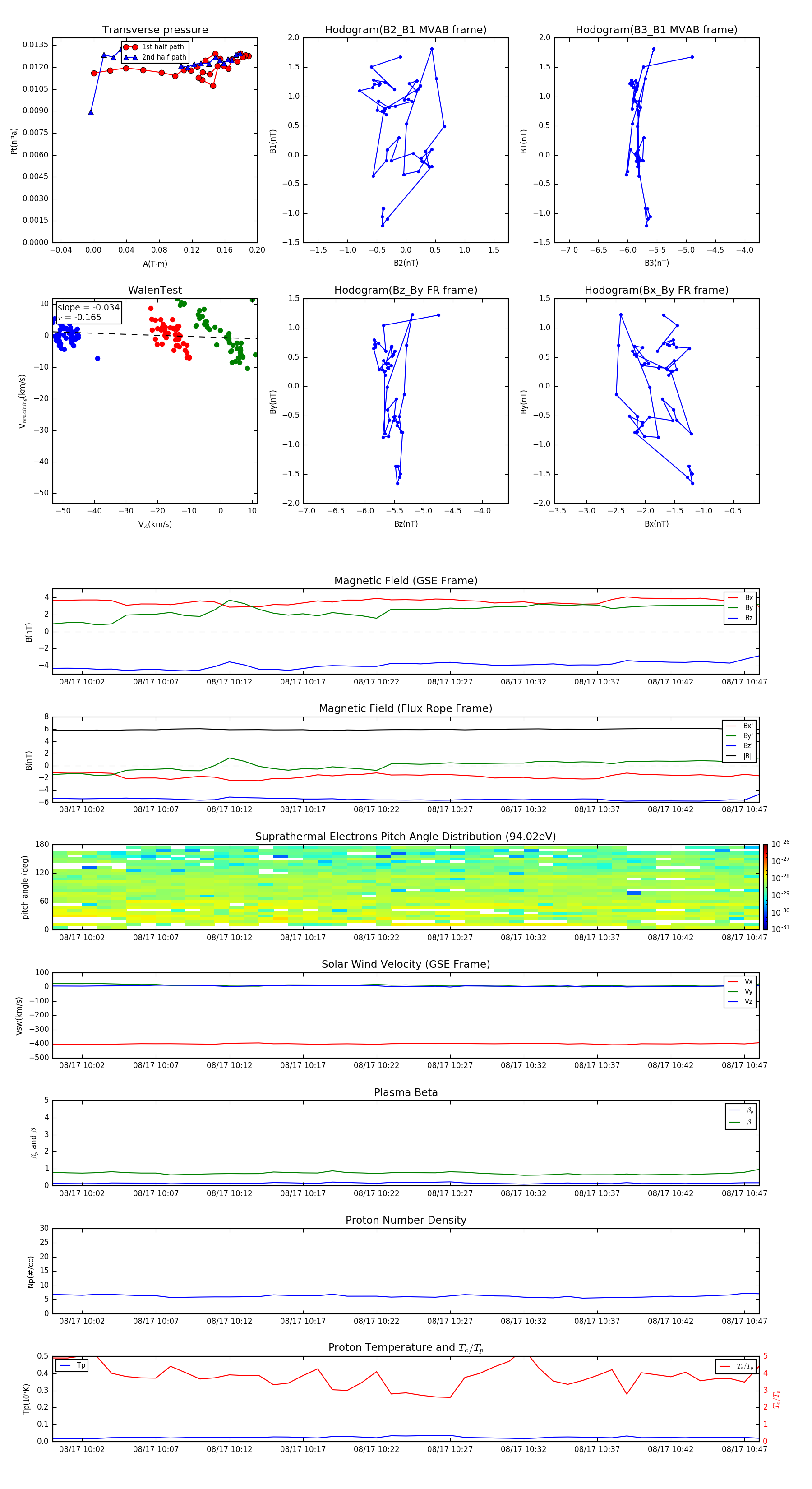812x1489 pixels.
Task: Select the 'Hodogram(B2_B1 MVAB frame)' title
Action: tap(406, 30)
